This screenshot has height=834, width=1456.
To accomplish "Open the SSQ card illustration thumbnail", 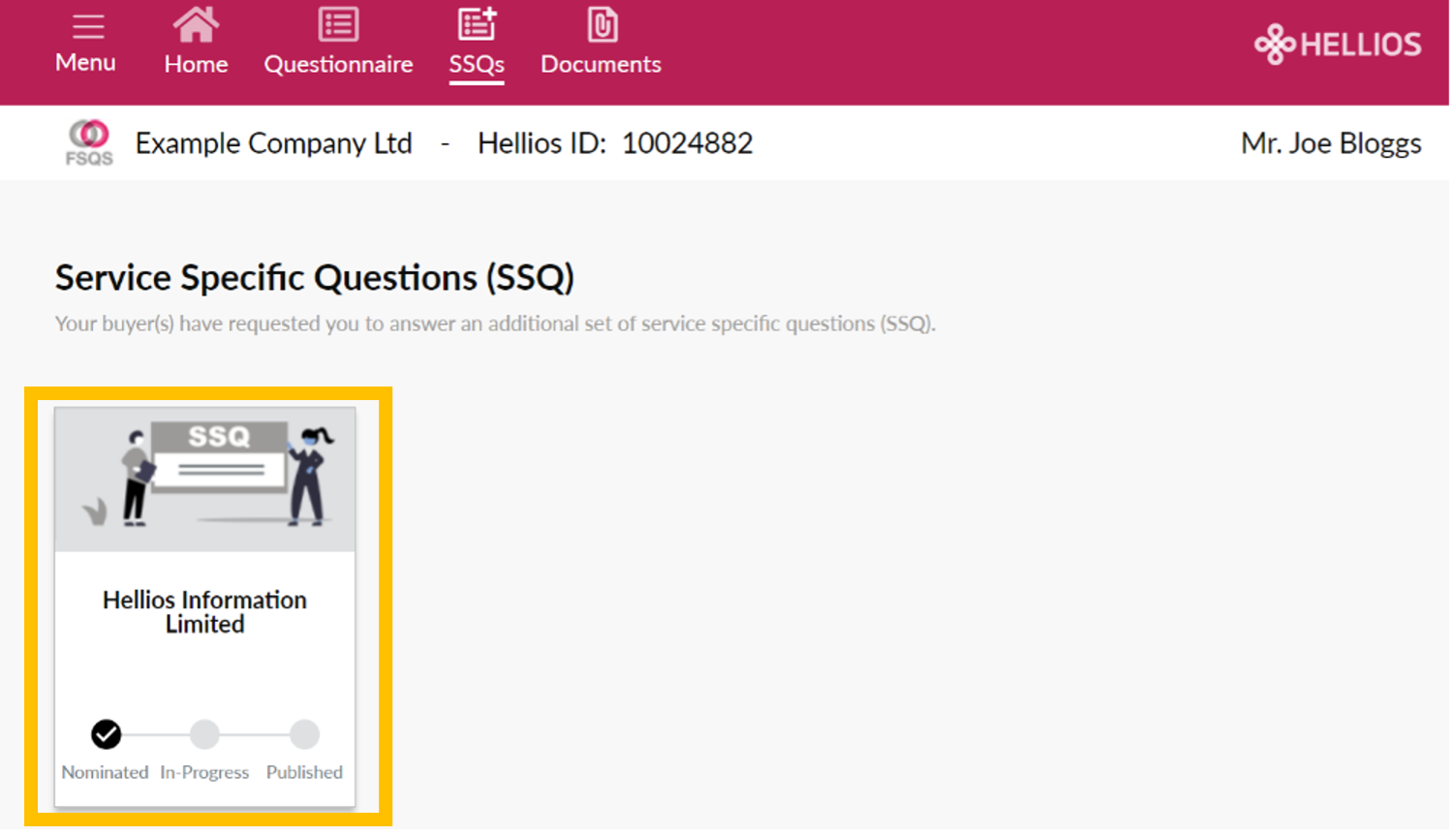I will coord(204,479).
